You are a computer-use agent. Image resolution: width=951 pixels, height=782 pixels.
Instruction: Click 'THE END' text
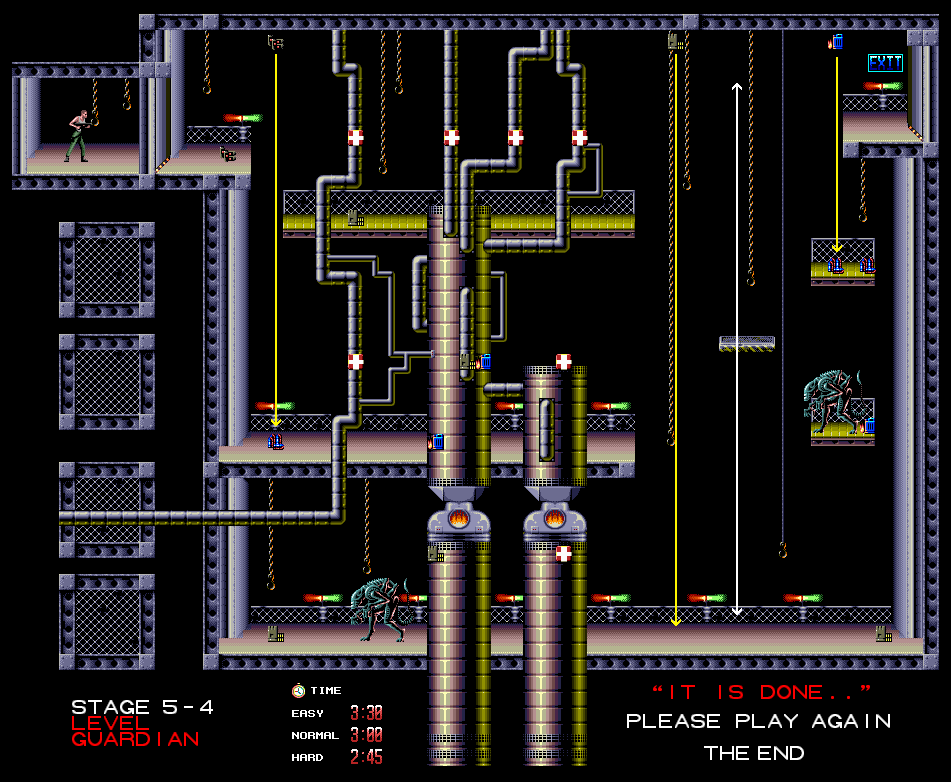click(754, 753)
